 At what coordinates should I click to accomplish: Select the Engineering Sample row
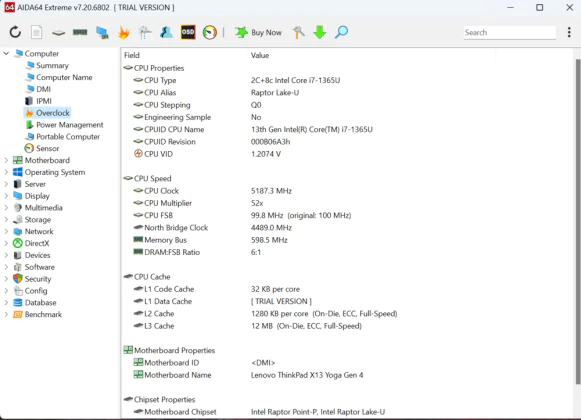click(x=347, y=117)
